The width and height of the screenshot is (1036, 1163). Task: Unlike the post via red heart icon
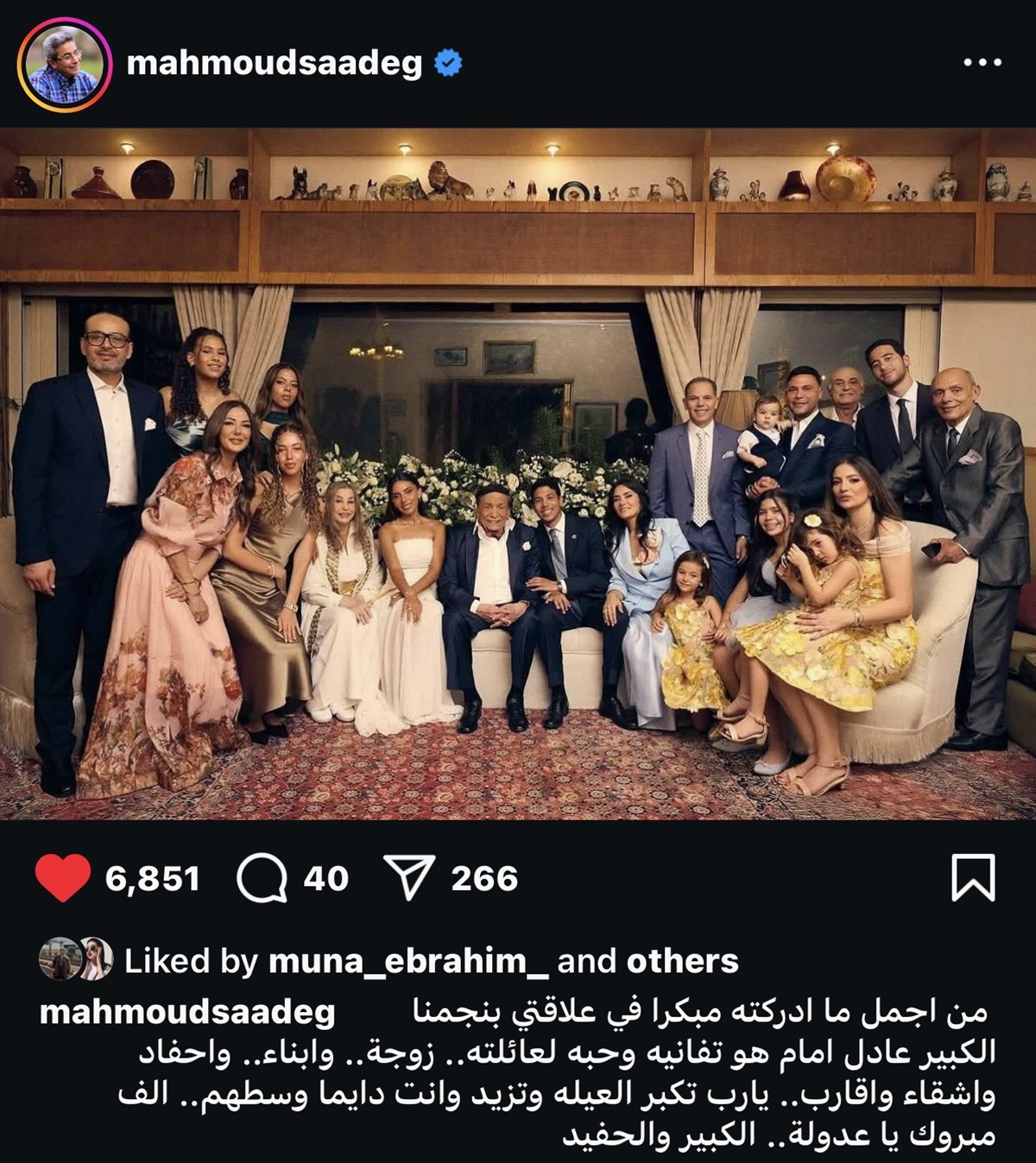[63, 878]
